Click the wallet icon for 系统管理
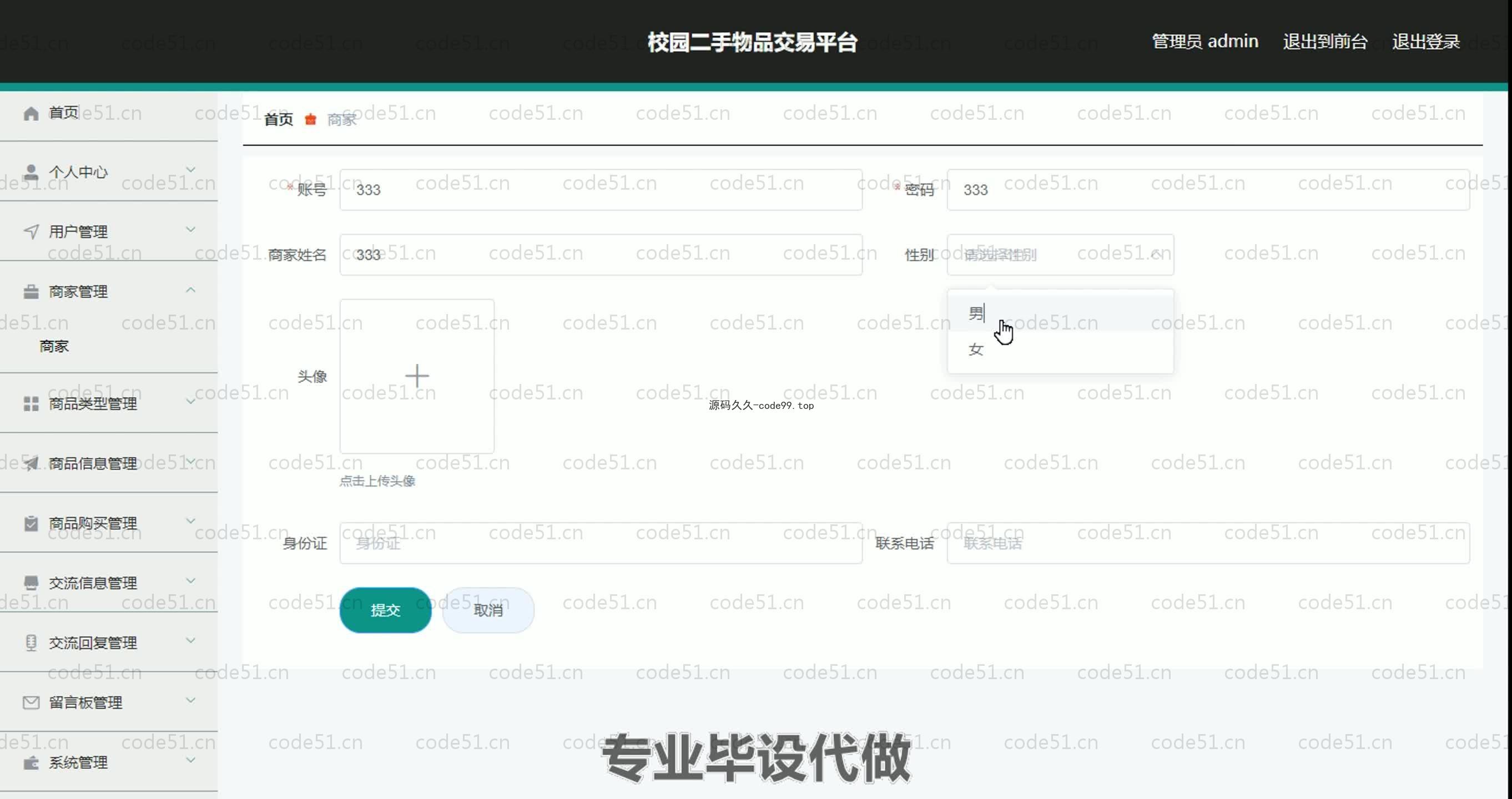 pyautogui.click(x=31, y=762)
